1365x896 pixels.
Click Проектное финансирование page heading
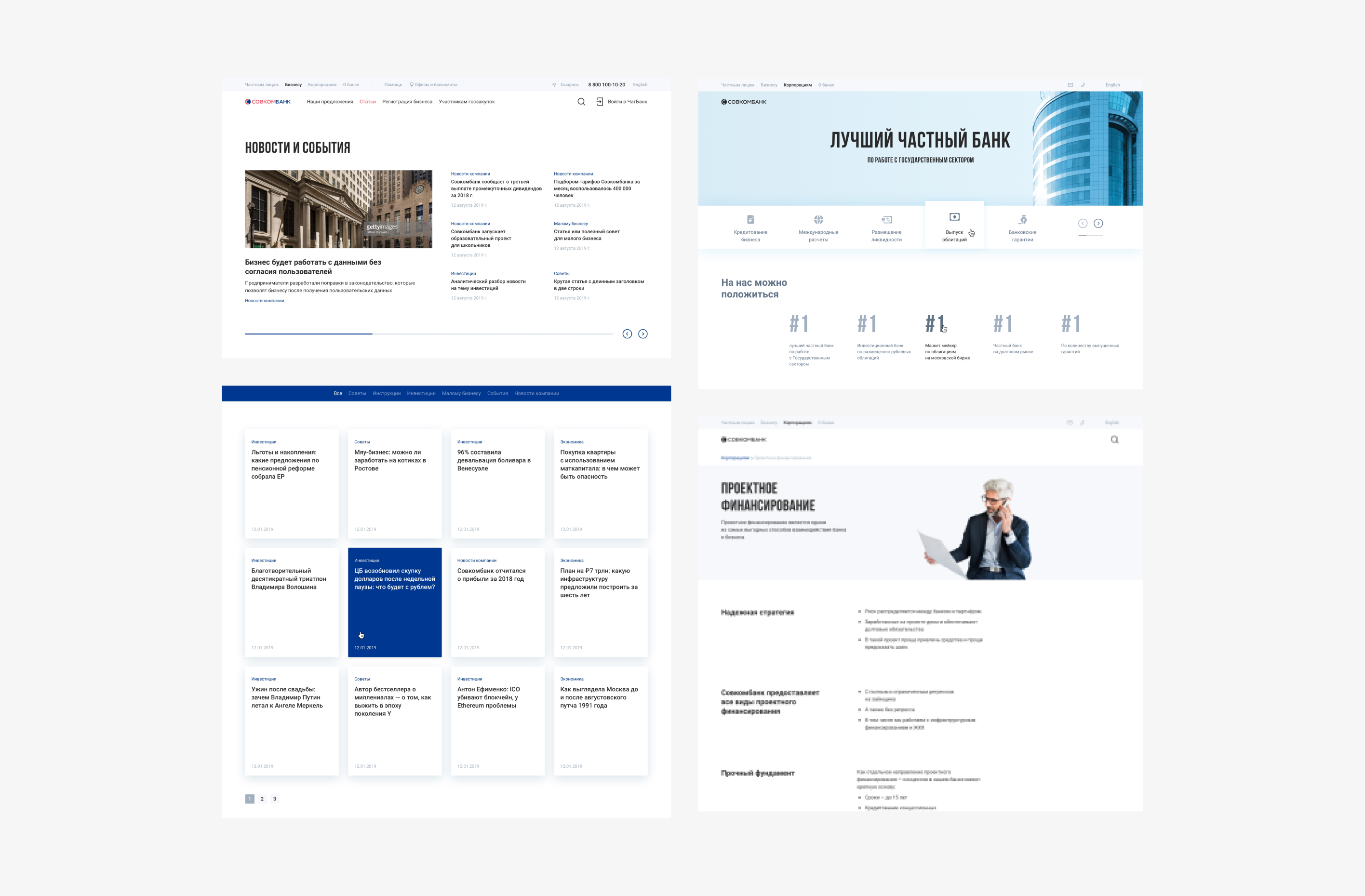pyautogui.click(x=767, y=497)
